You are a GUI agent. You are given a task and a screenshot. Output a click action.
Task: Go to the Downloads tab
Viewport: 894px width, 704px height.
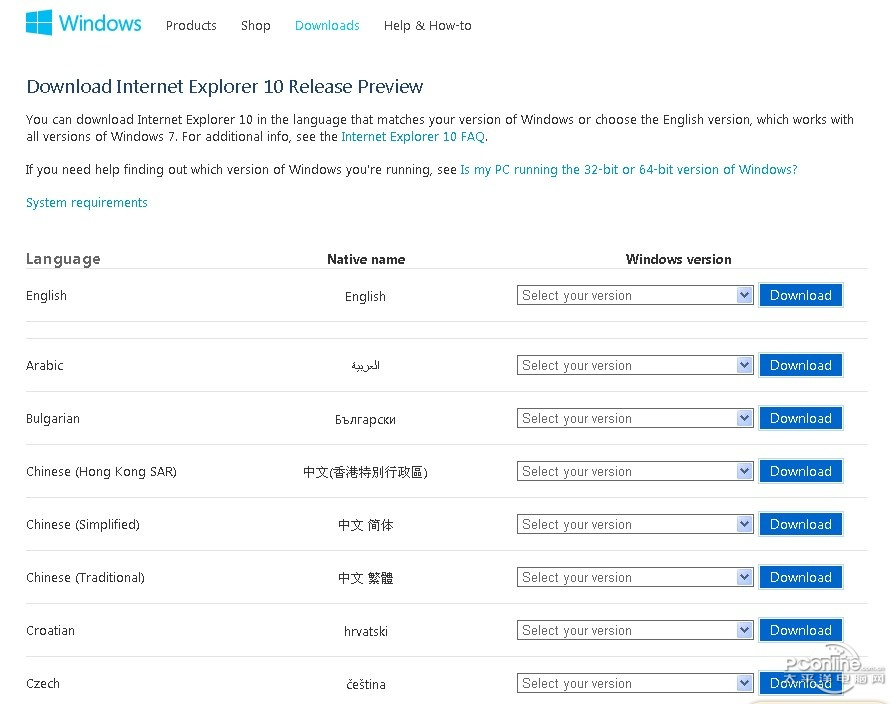coord(327,26)
